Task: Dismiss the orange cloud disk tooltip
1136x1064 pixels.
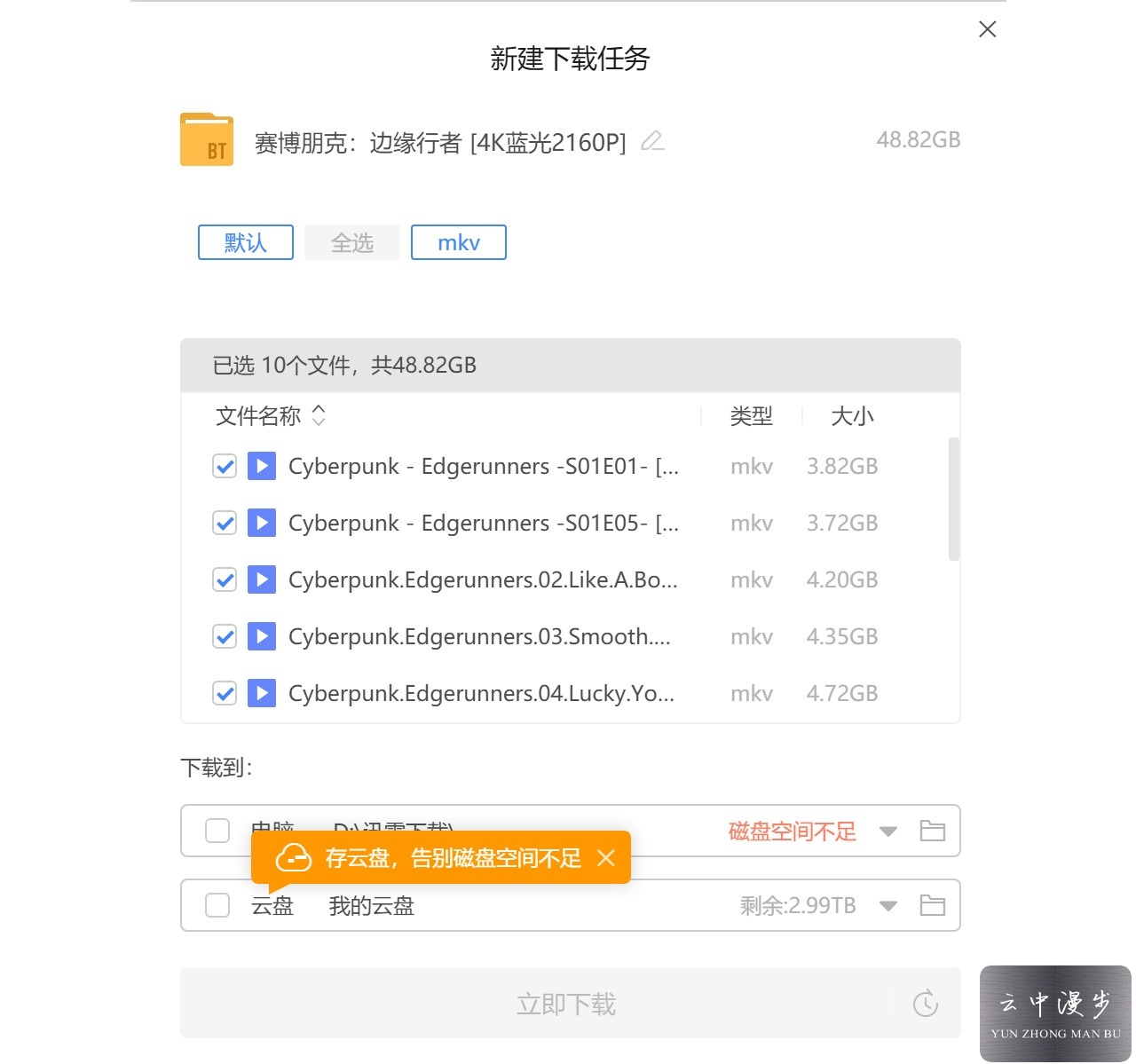Action: click(606, 858)
